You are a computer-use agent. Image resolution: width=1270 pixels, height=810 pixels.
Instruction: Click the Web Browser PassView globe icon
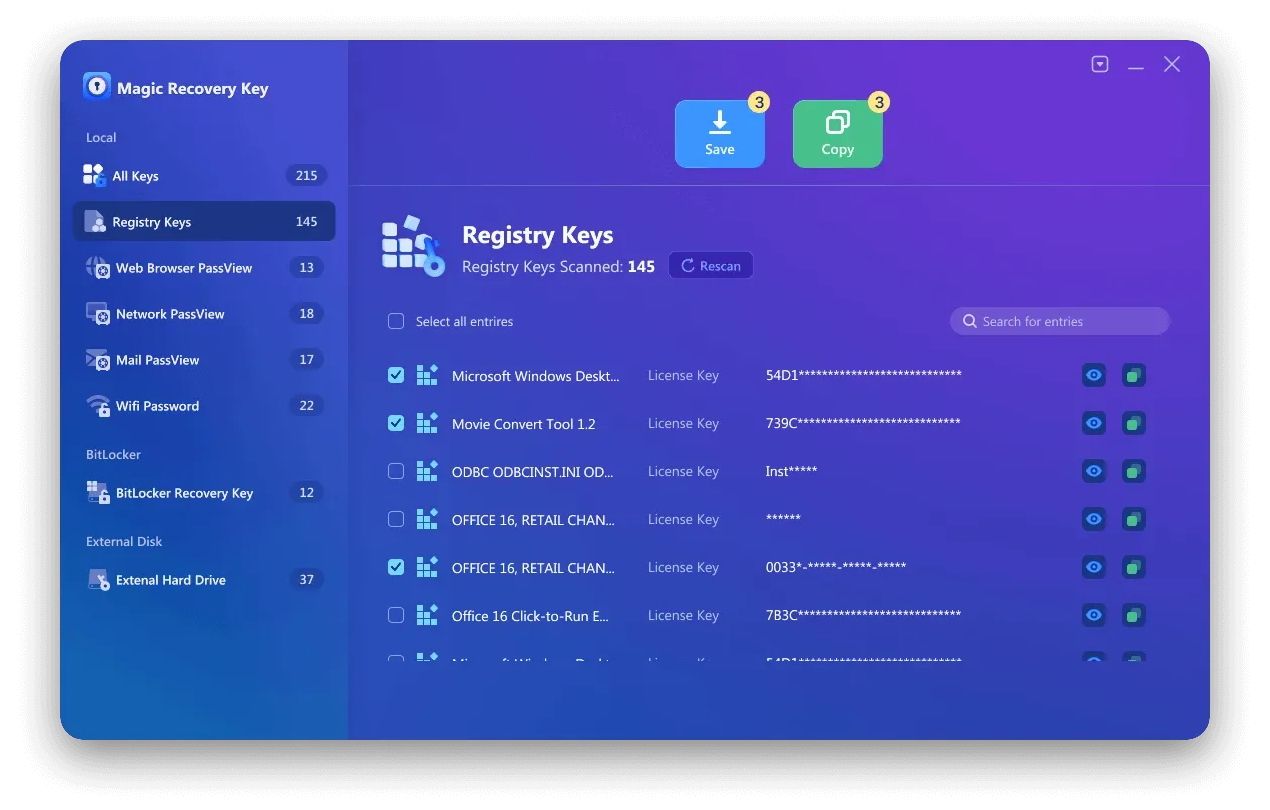(98, 268)
